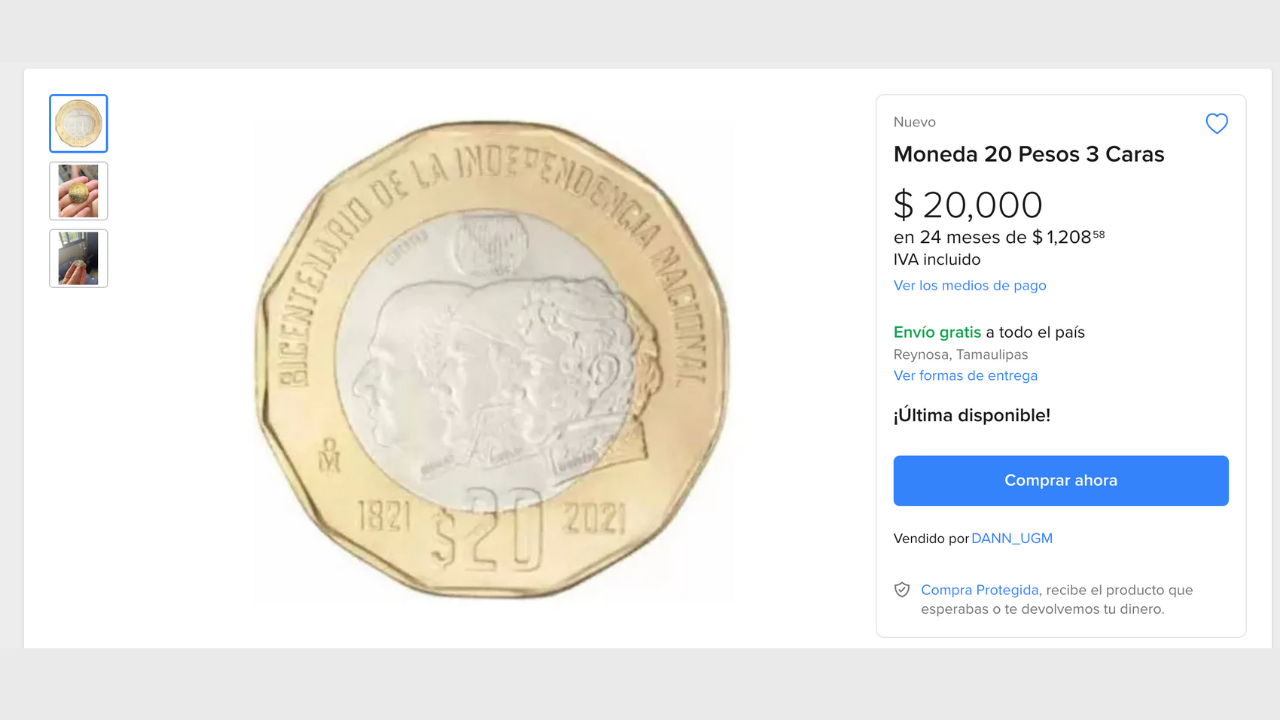Click the 'IVA incluido' label
The image size is (1280, 720).
point(936,260)
